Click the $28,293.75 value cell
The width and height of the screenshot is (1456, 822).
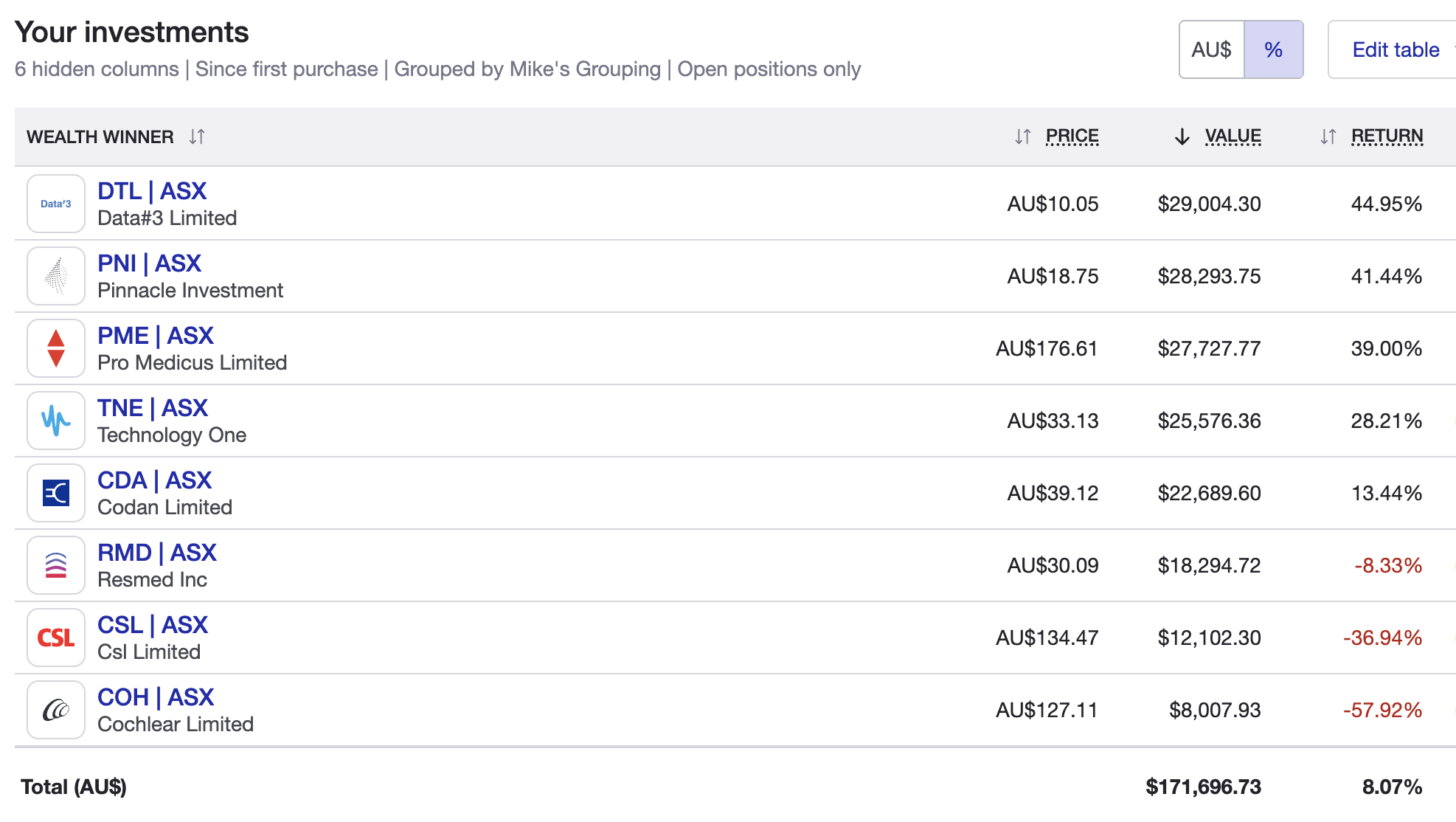(1210, 276)
